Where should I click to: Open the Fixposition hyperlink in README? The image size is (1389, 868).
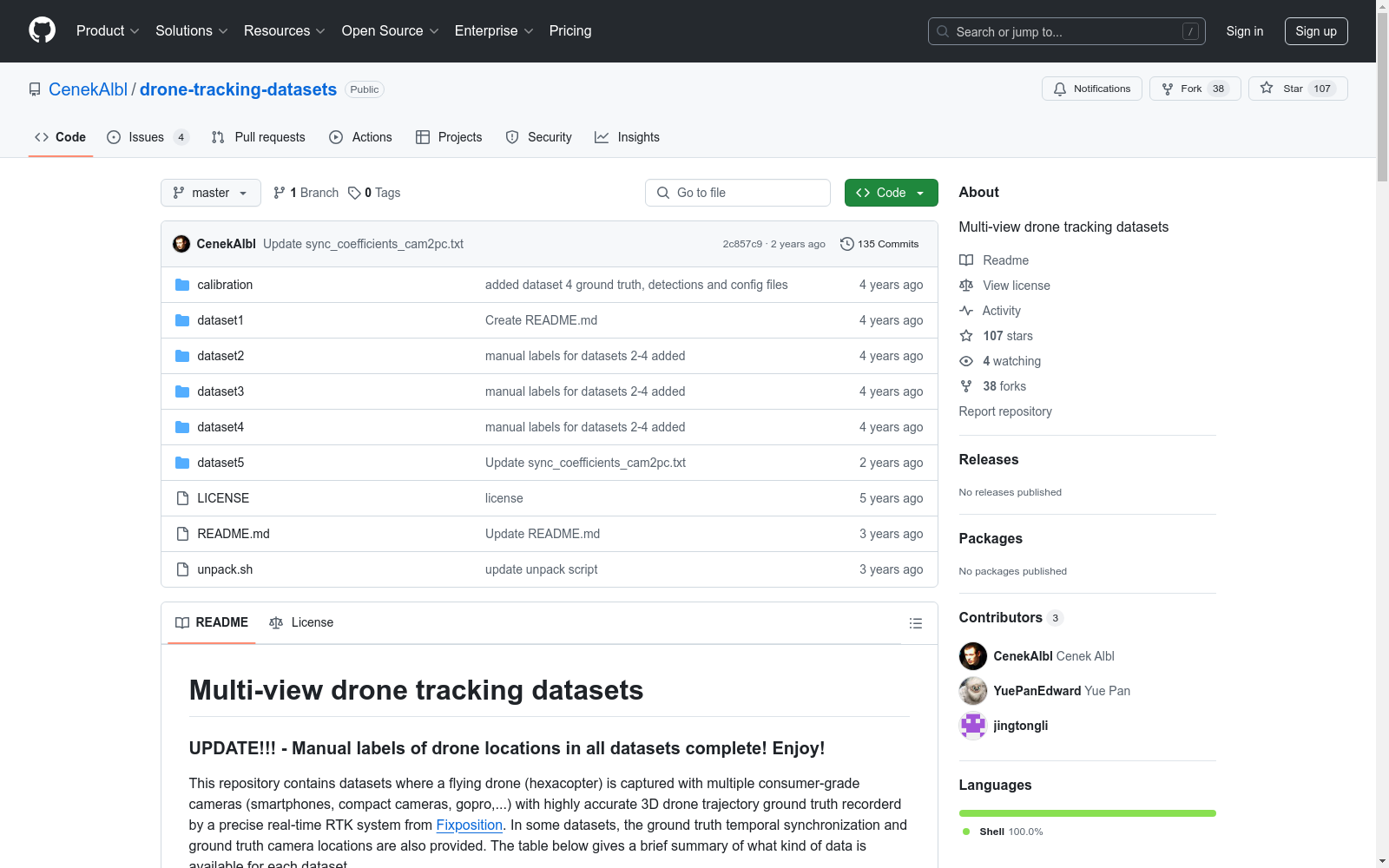pos(469,825)
